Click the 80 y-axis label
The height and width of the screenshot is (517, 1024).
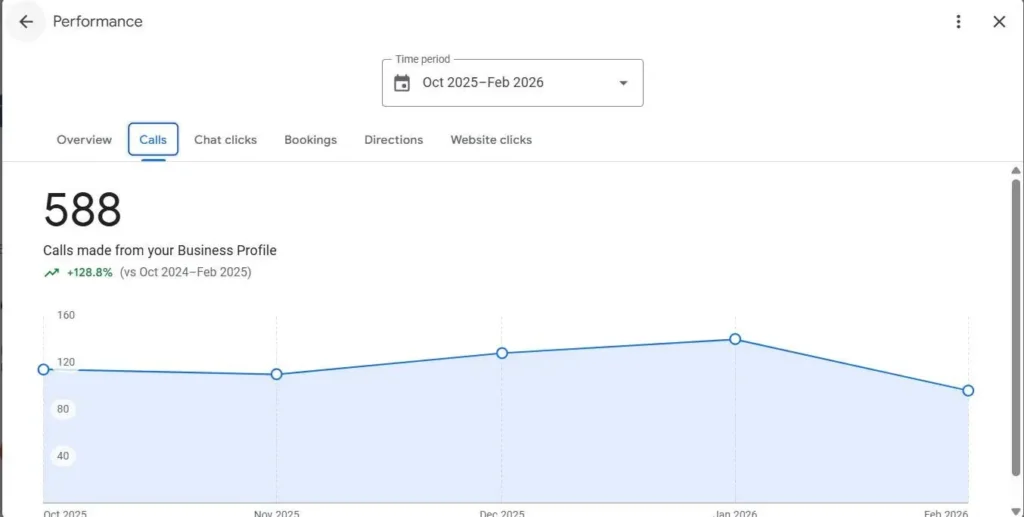coord(63,409)
